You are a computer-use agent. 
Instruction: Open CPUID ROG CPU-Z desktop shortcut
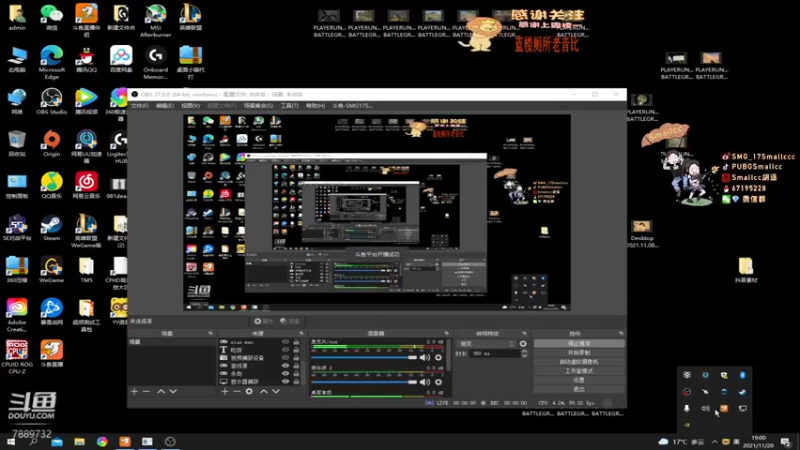point(17,357)
